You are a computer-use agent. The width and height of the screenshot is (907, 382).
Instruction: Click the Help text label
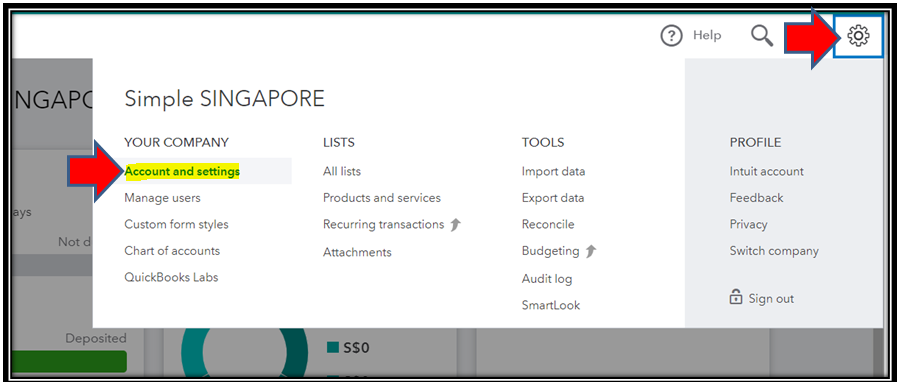[x=707, y=35]
